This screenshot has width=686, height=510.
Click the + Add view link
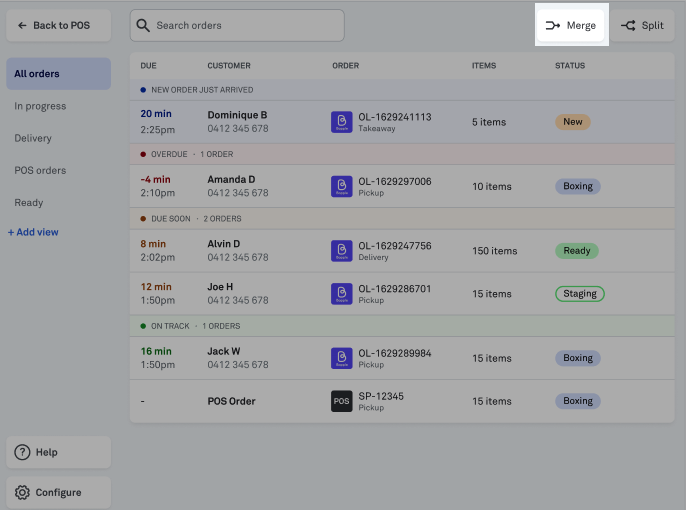click(x=33, y=232)
